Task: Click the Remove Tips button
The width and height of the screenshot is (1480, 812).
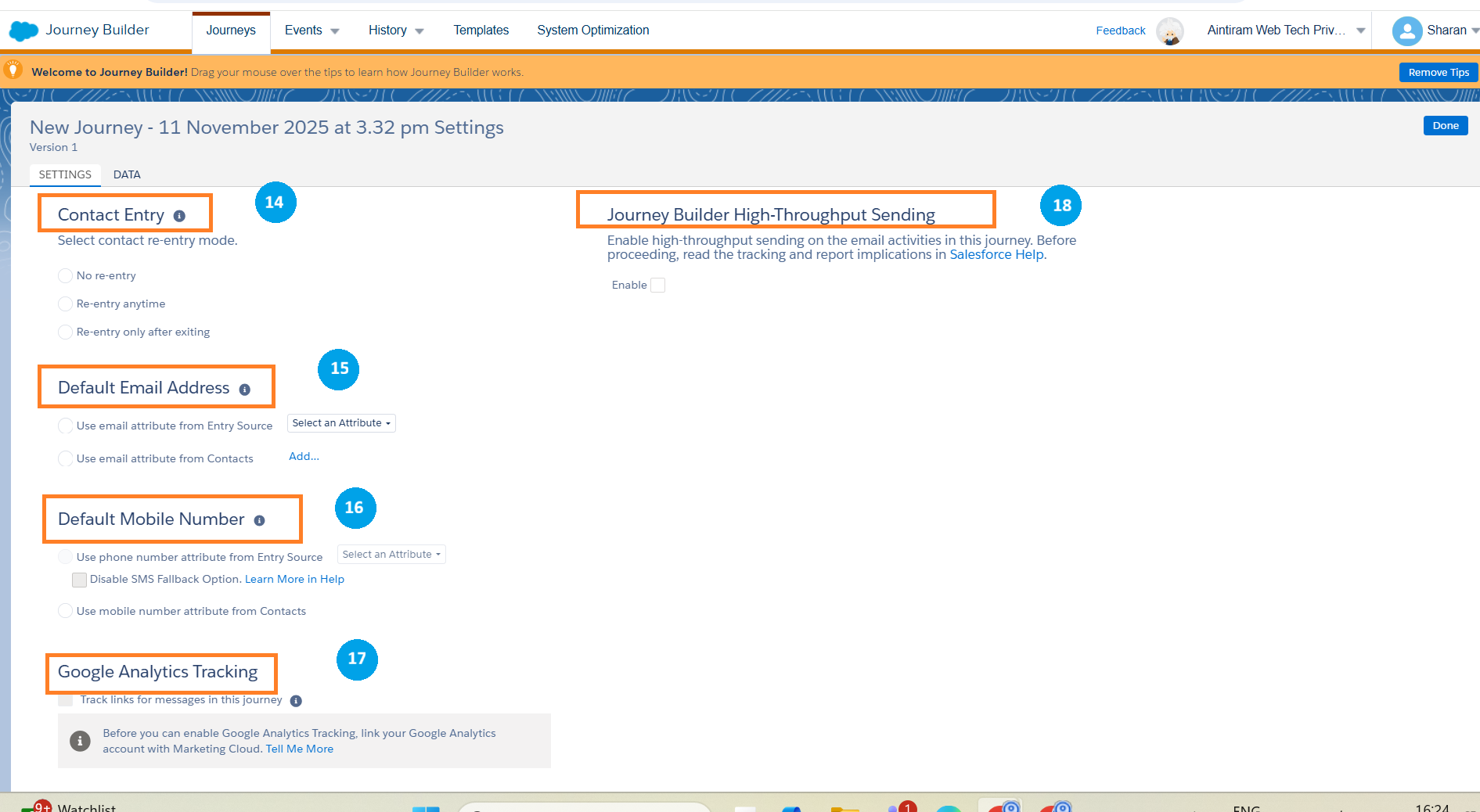Action: (1438, 72)
